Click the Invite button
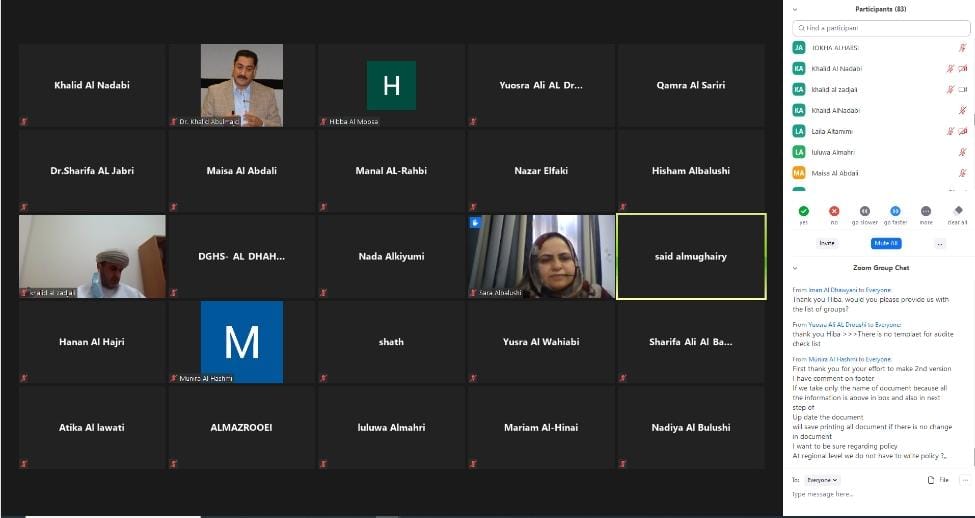Image resolution: width=975 pixels, height=518 pixels. (827, 243)
